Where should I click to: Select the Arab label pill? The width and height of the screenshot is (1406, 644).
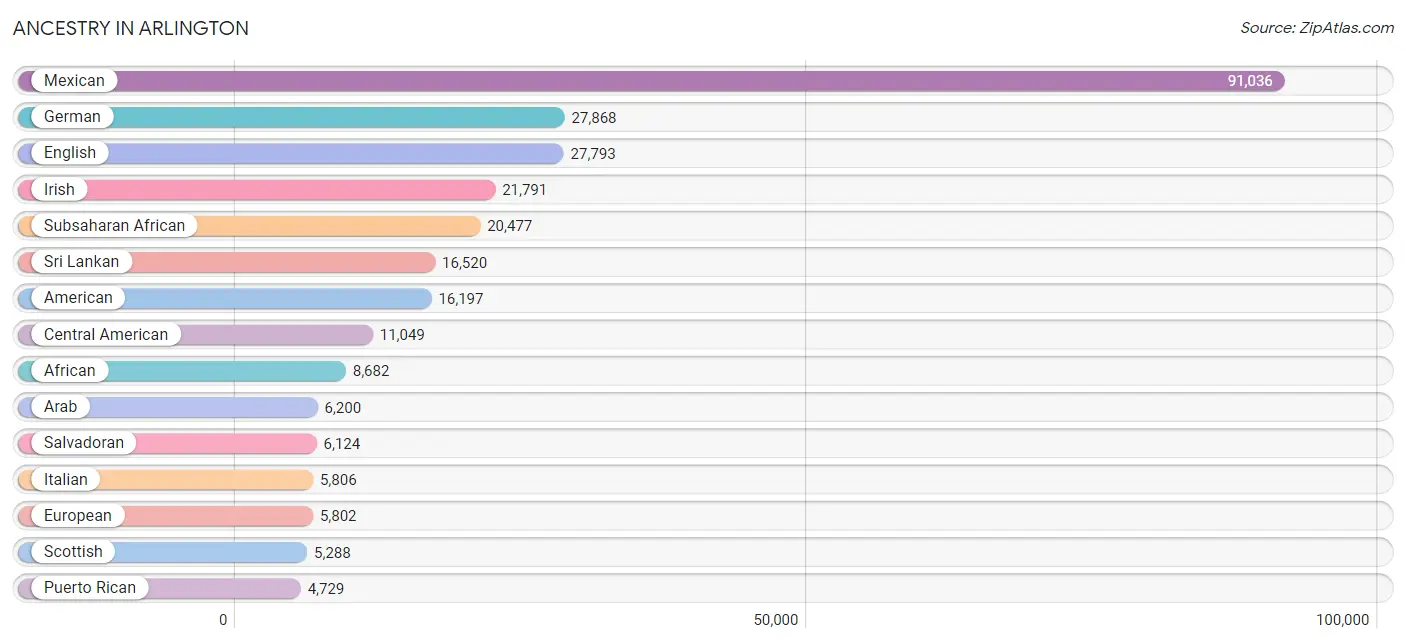[x=60, y=407]
